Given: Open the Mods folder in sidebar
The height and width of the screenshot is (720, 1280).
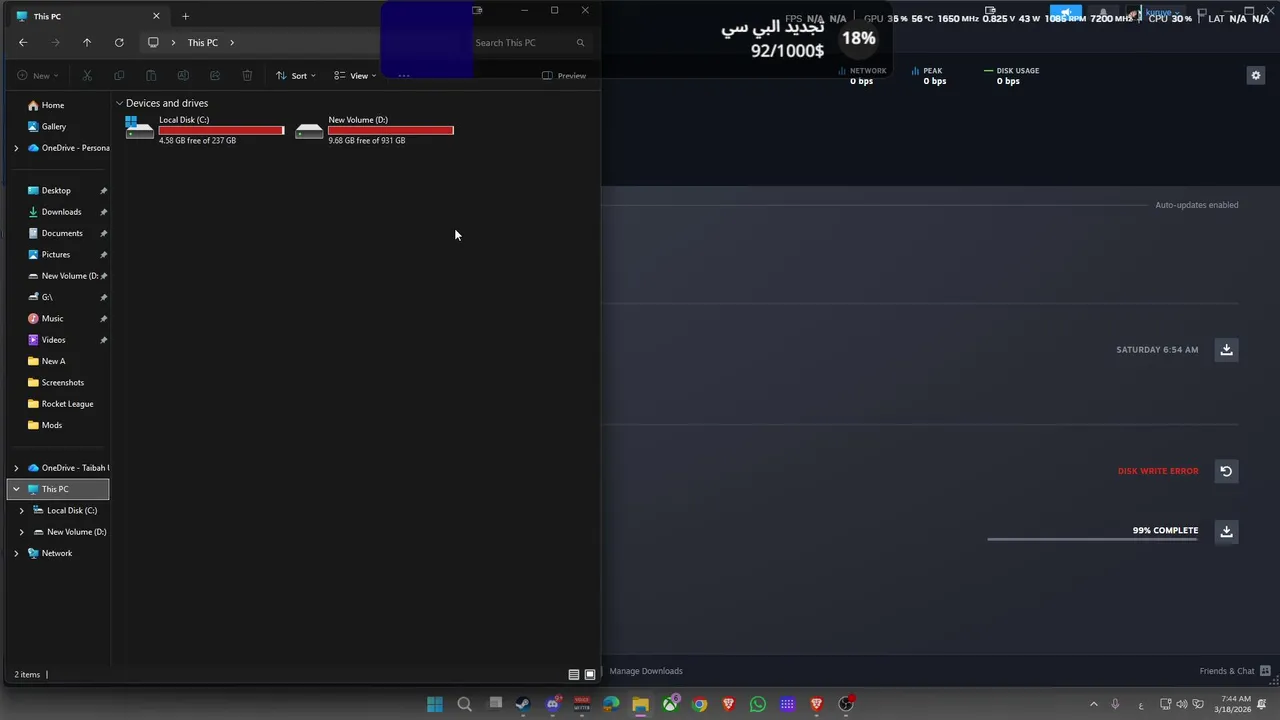Looking at the screenshot, I should [45, 425].
